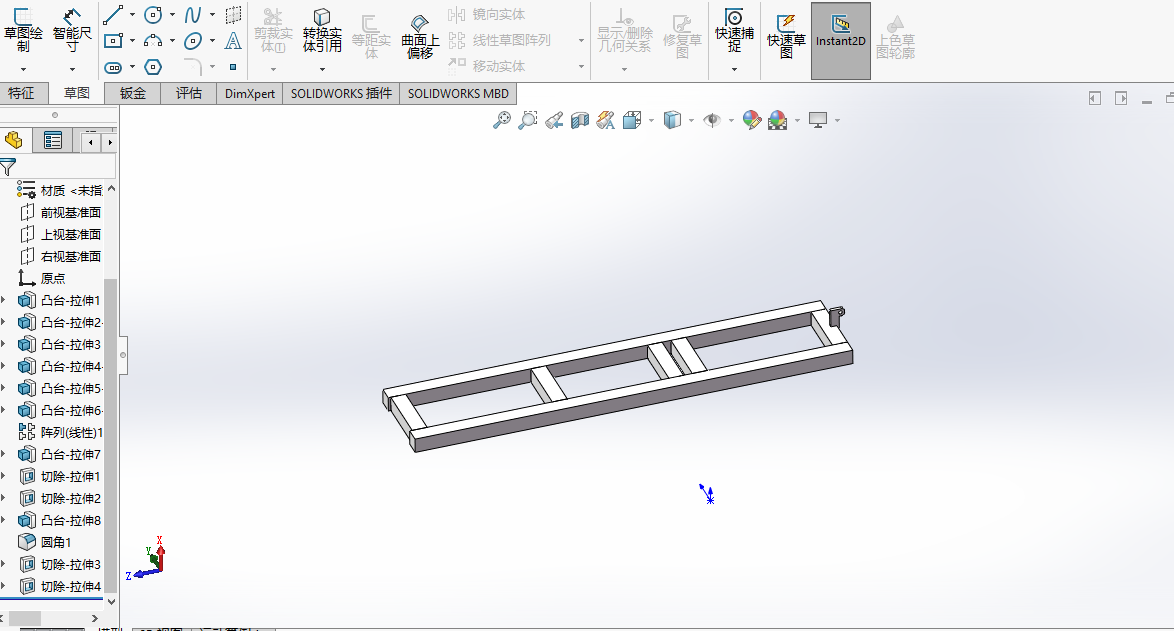1174x631 pixels.
Task: Switch to the DimXpert tab
Action: [250, 94]
